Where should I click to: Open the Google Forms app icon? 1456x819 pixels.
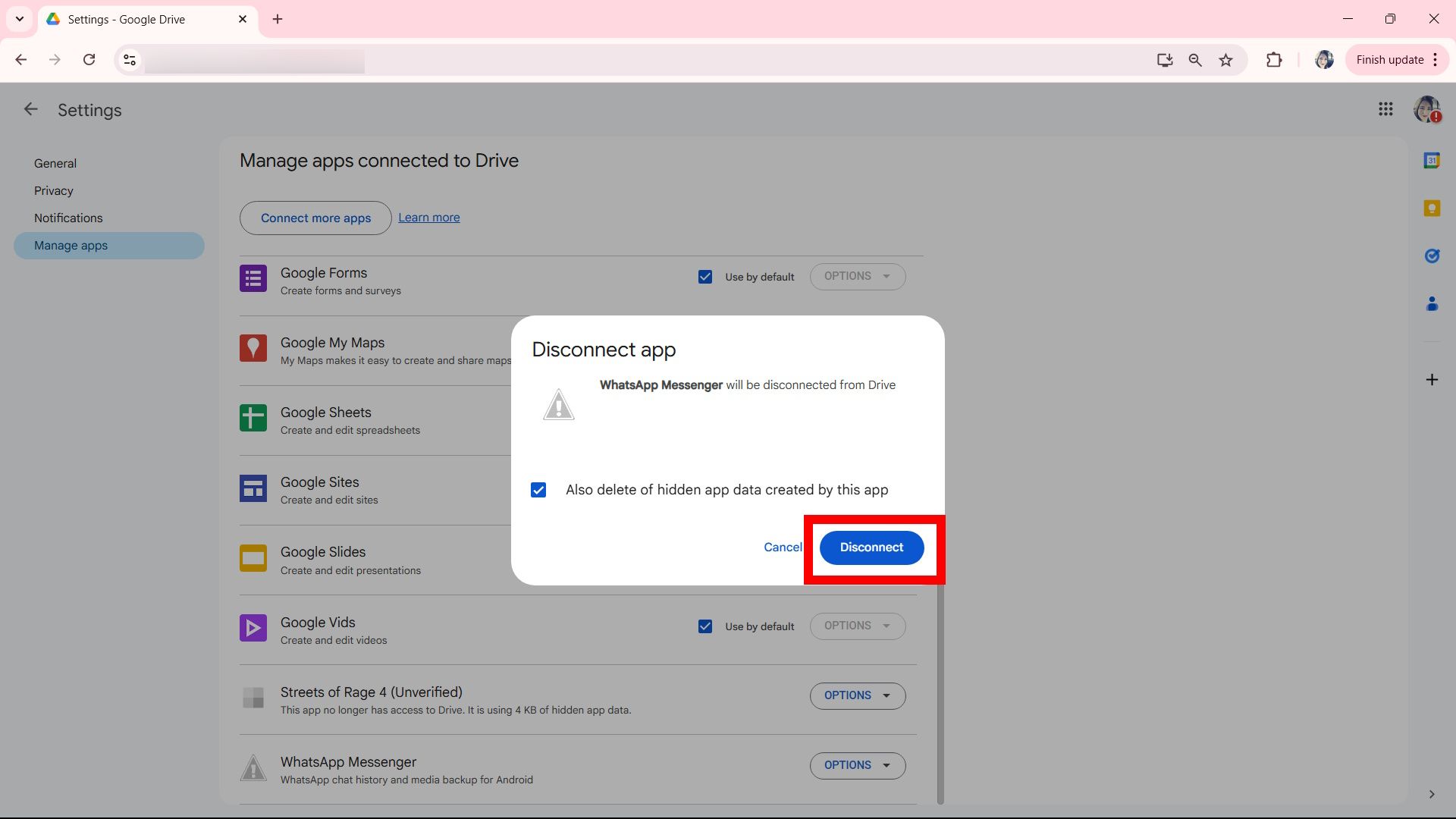pos(253,278)
